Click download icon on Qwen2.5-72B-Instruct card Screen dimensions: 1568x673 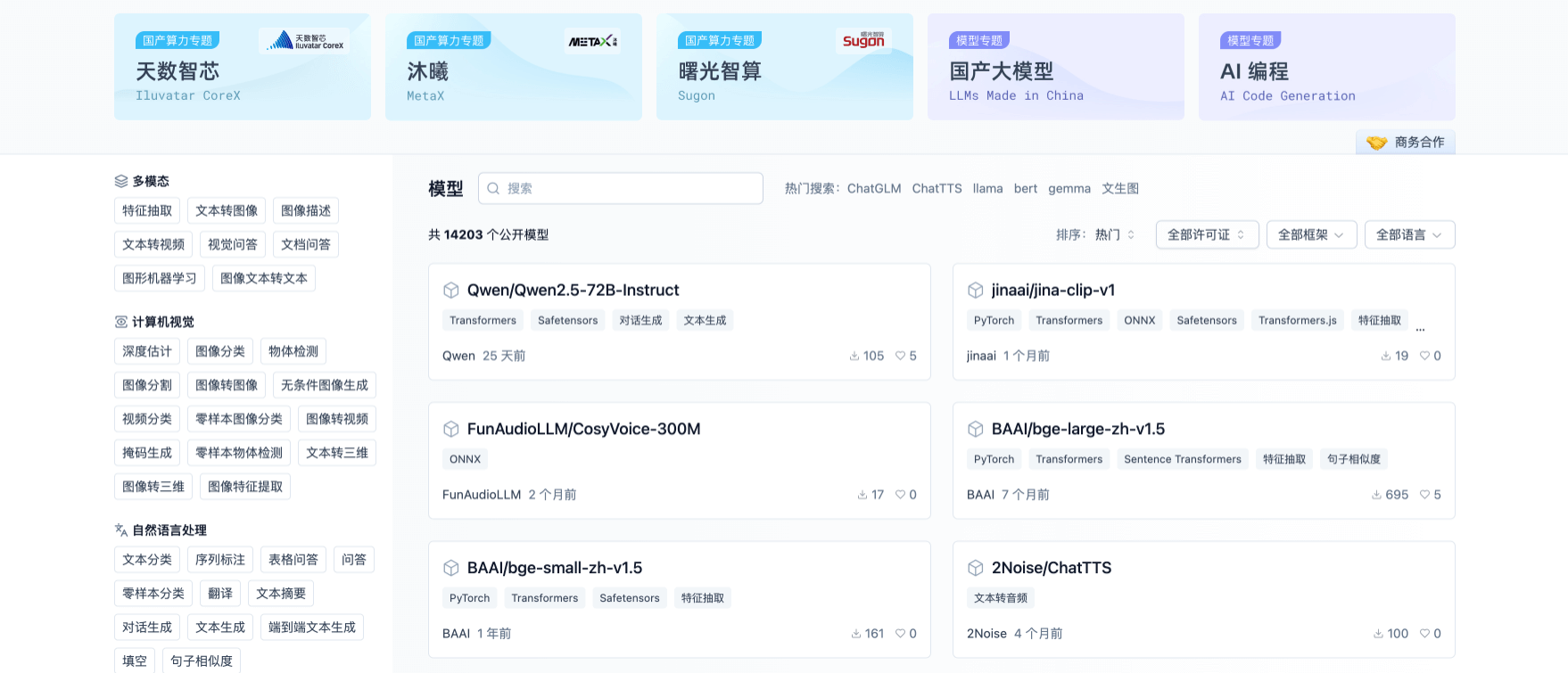pos(854,356)
